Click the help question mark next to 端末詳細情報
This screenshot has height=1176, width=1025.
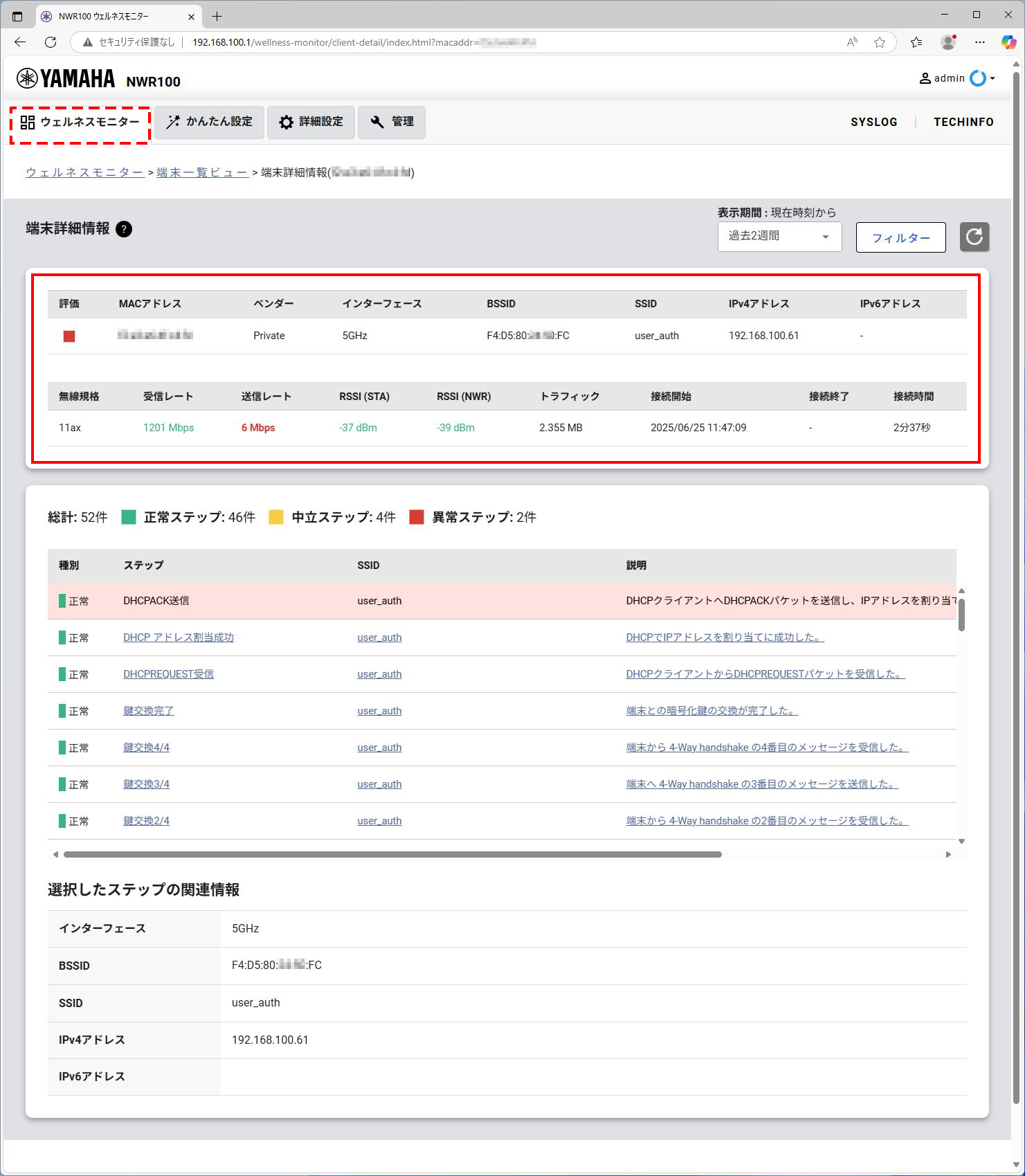click(124, 229)
